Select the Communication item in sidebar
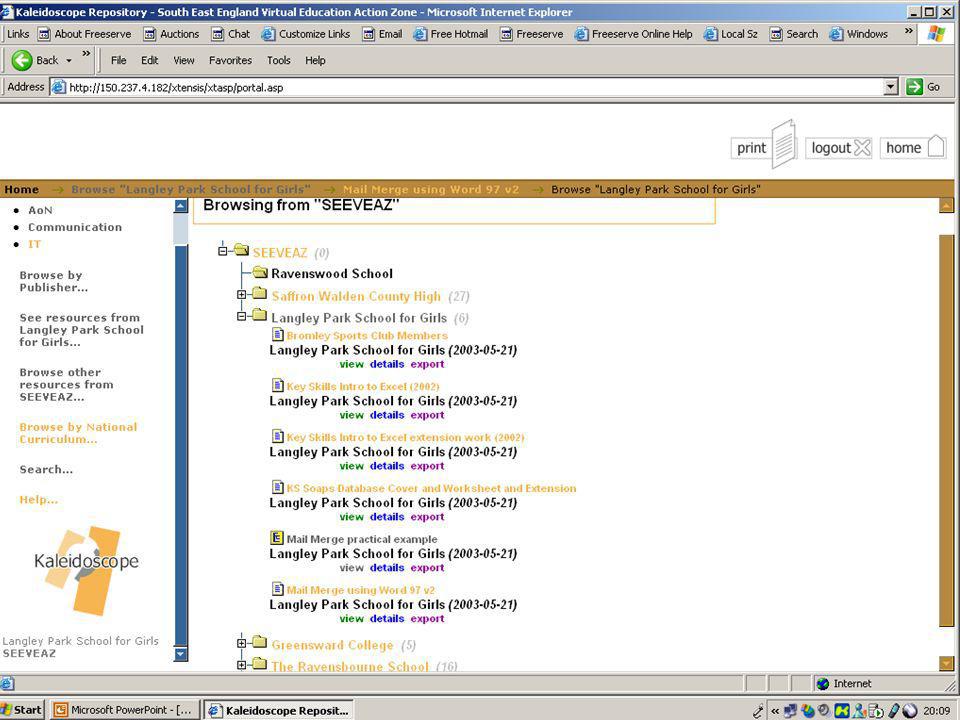Image resolution: width=960 pixels, height=720 pixels. [75, 227]
